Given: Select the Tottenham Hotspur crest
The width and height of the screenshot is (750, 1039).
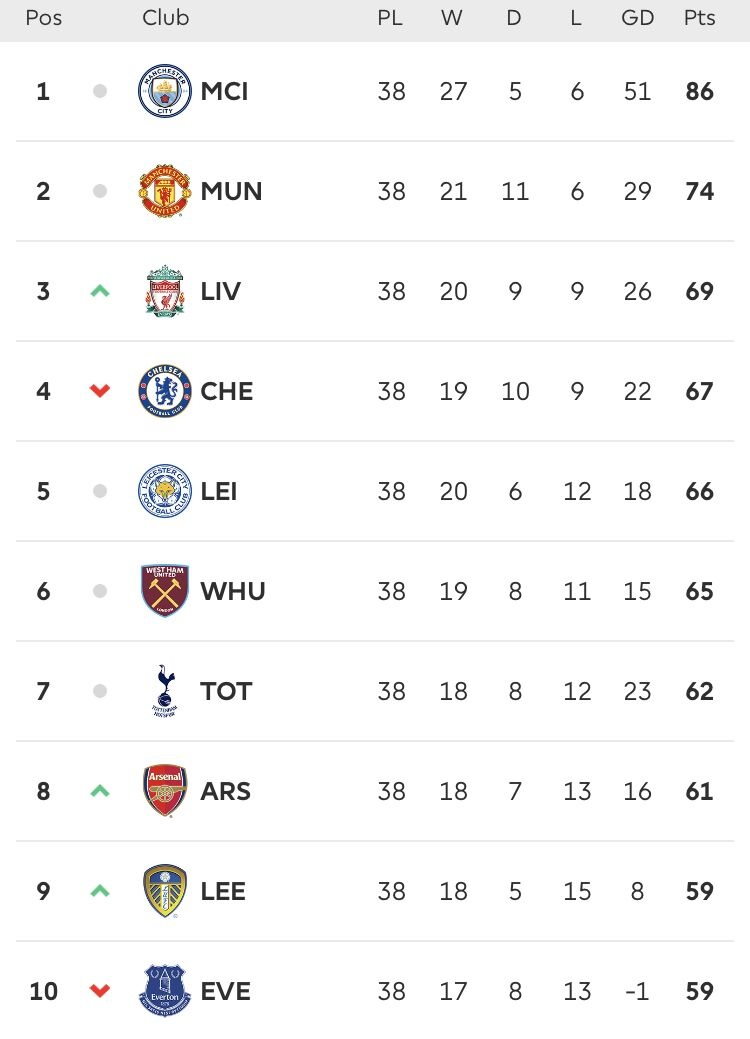Looking at the screenshot, I should [164, 691].
